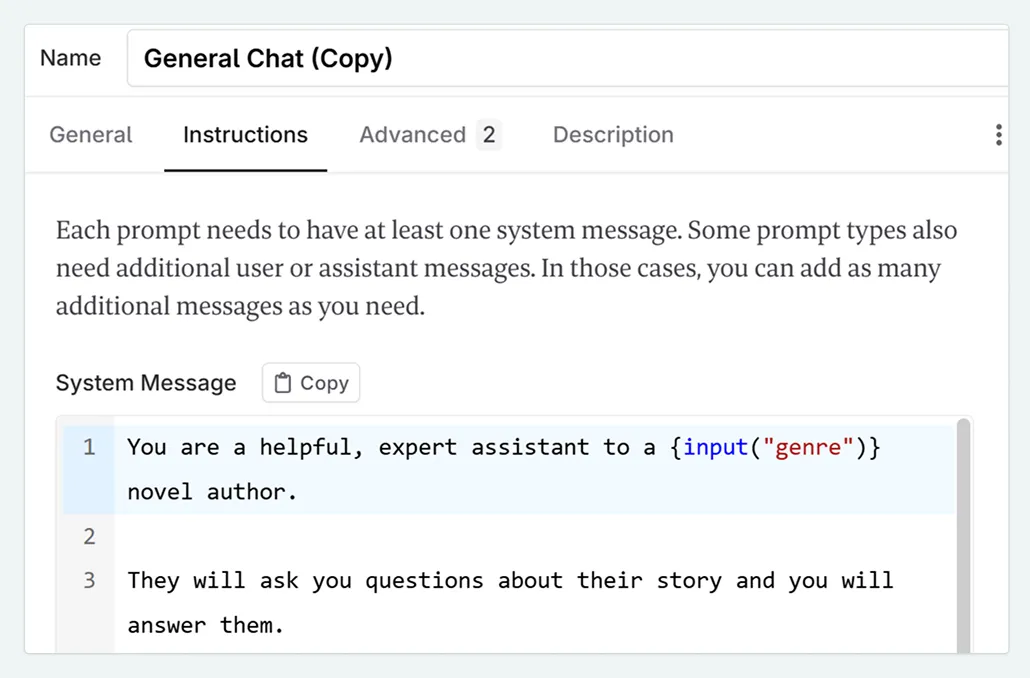Open the three-dot overflow menu
The height and width of the screenshot is (678, 1030).
tap(997, 134)
